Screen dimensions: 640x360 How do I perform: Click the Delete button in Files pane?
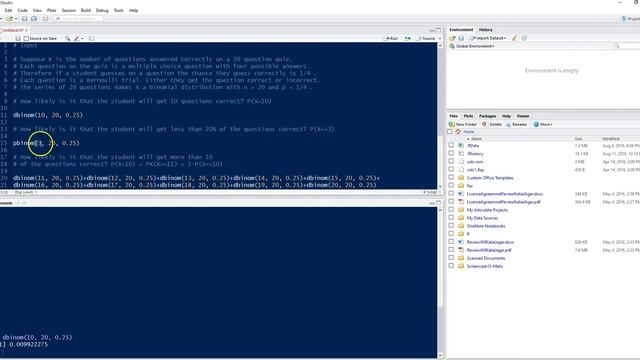pos(492,124)
